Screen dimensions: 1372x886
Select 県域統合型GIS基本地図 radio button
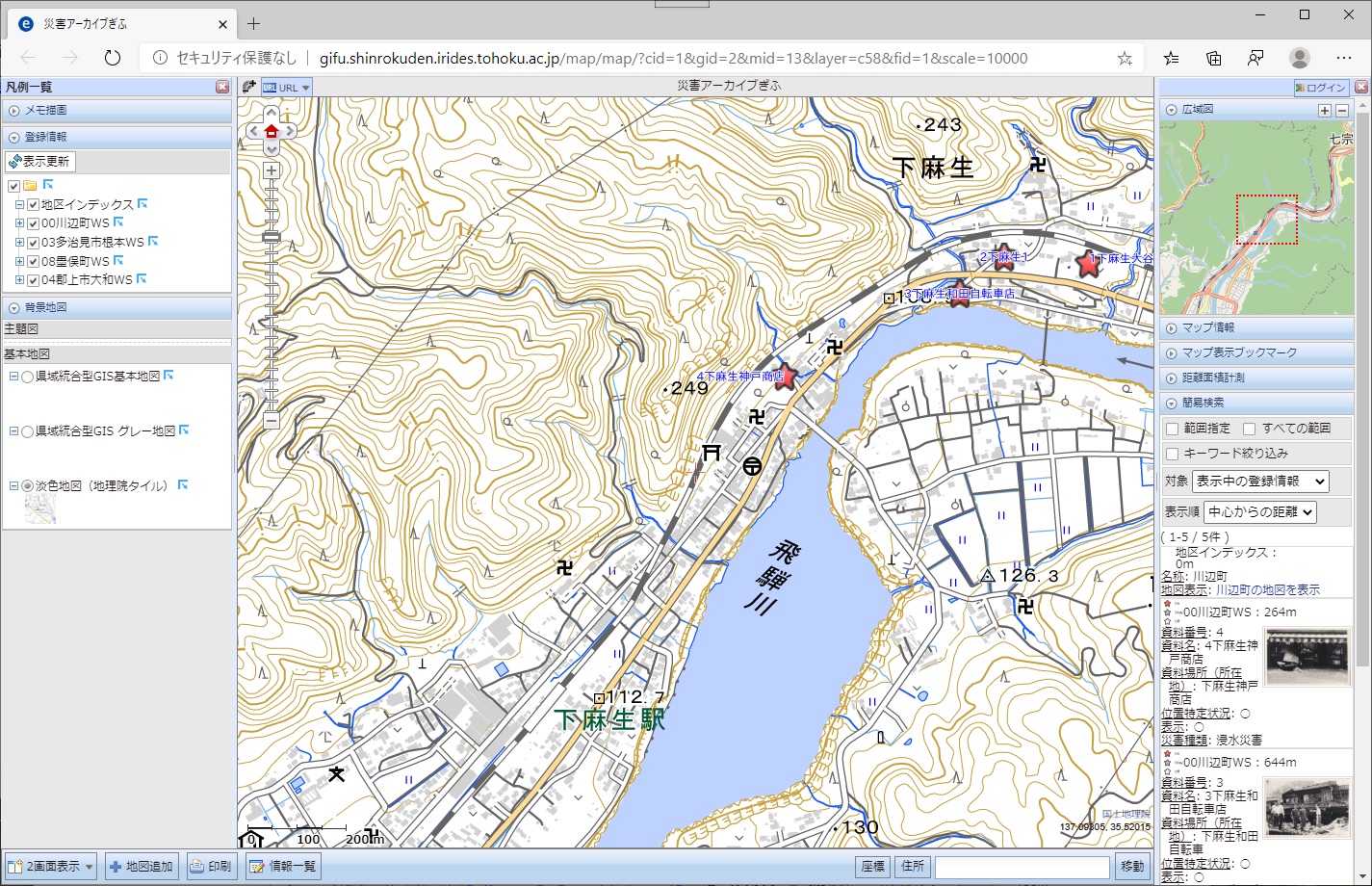click(x=28, y=377)
